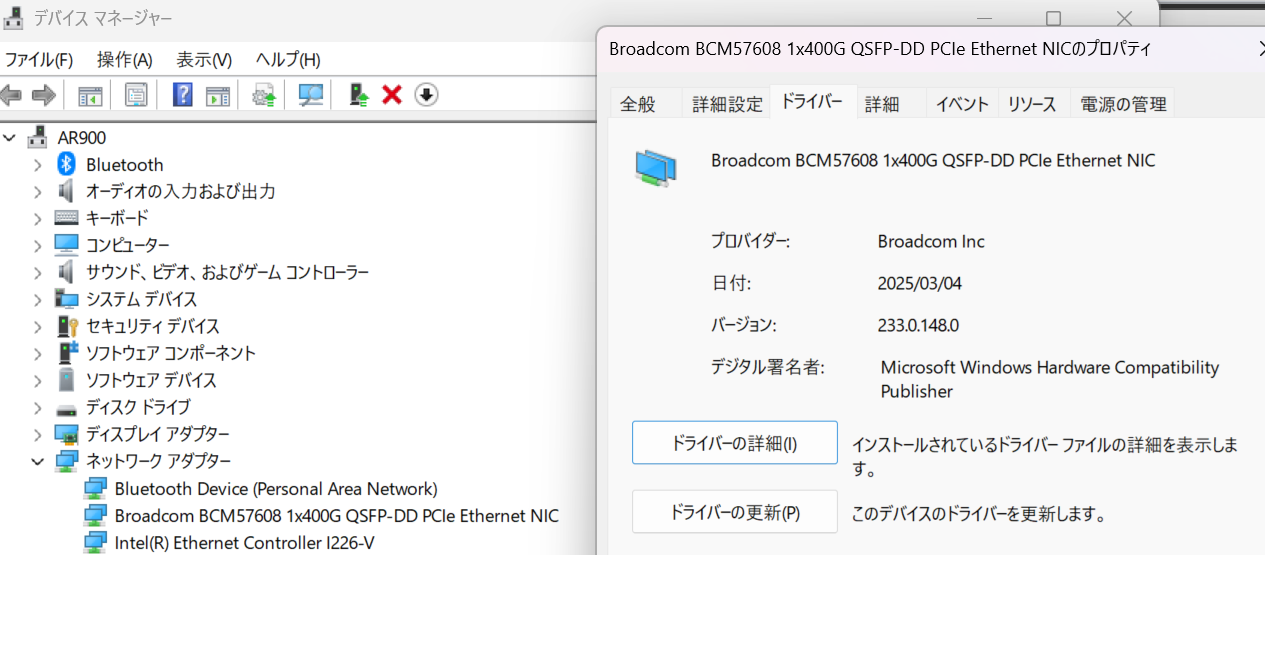Click the security device icon beside セキュリティ デバイス
Screen dimensions: 1265x648
coord(67,326)
